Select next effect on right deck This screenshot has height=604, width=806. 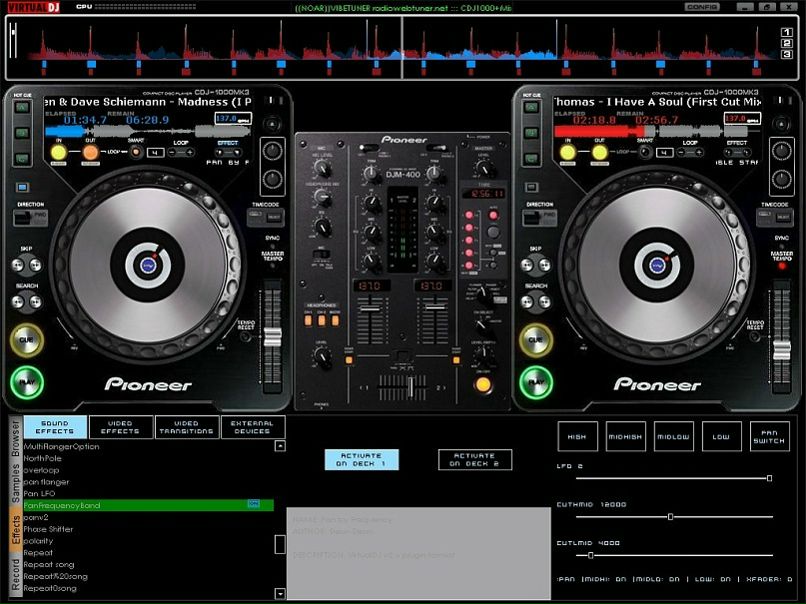point(745,153)
